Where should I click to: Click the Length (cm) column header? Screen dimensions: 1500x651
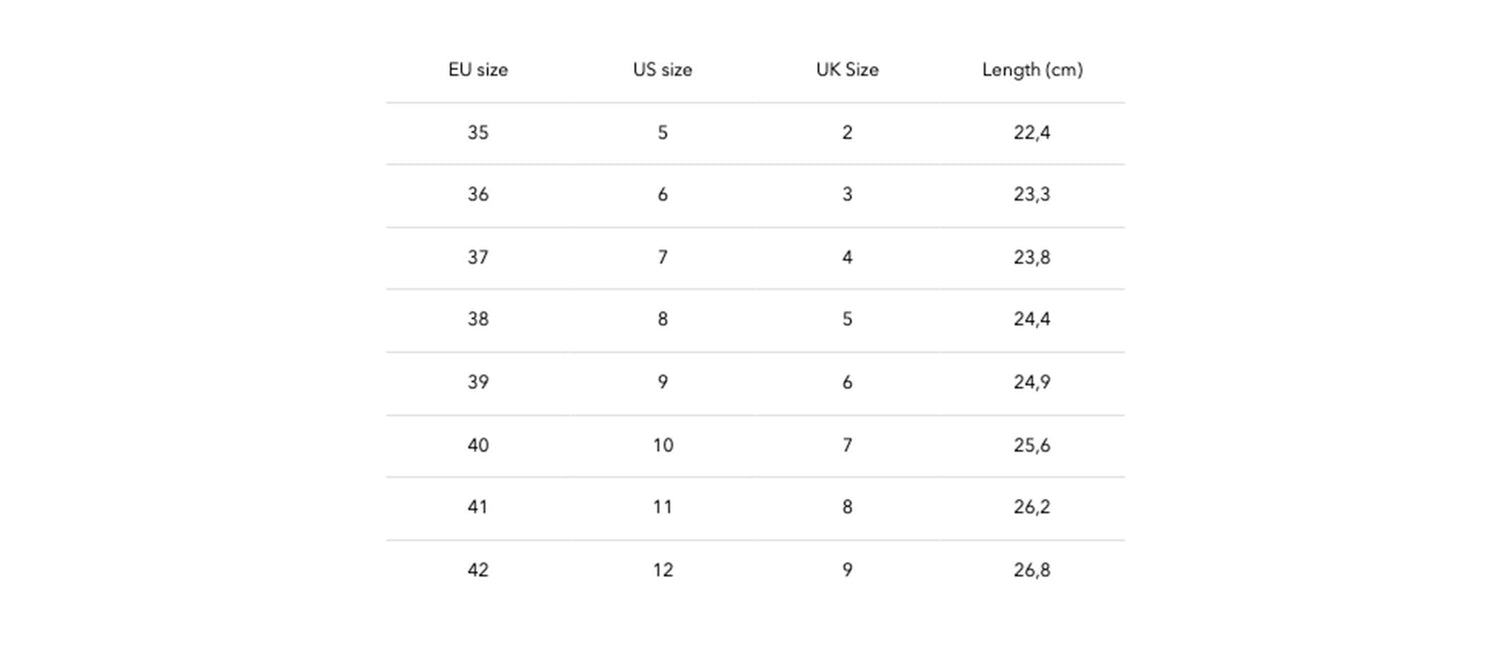1032,70
